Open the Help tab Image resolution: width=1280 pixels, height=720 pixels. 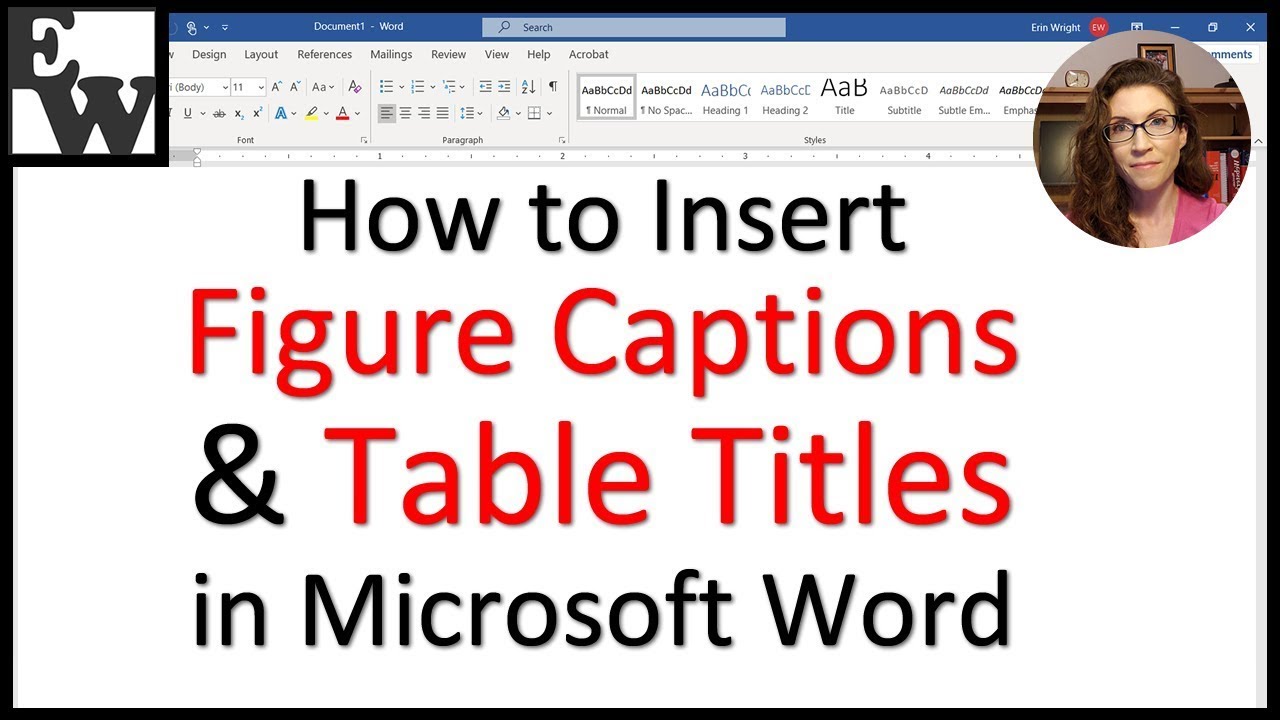click(539, 54)
